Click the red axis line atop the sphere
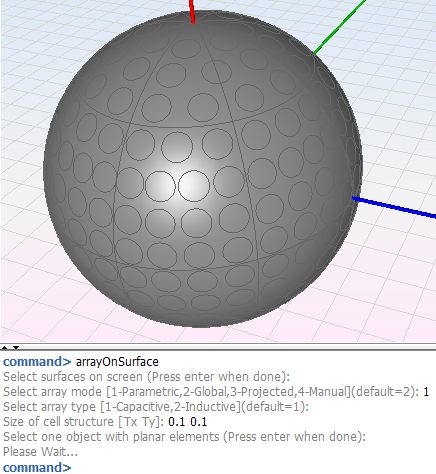Viewport: 436px width, 474px height. tap(192, 12)
